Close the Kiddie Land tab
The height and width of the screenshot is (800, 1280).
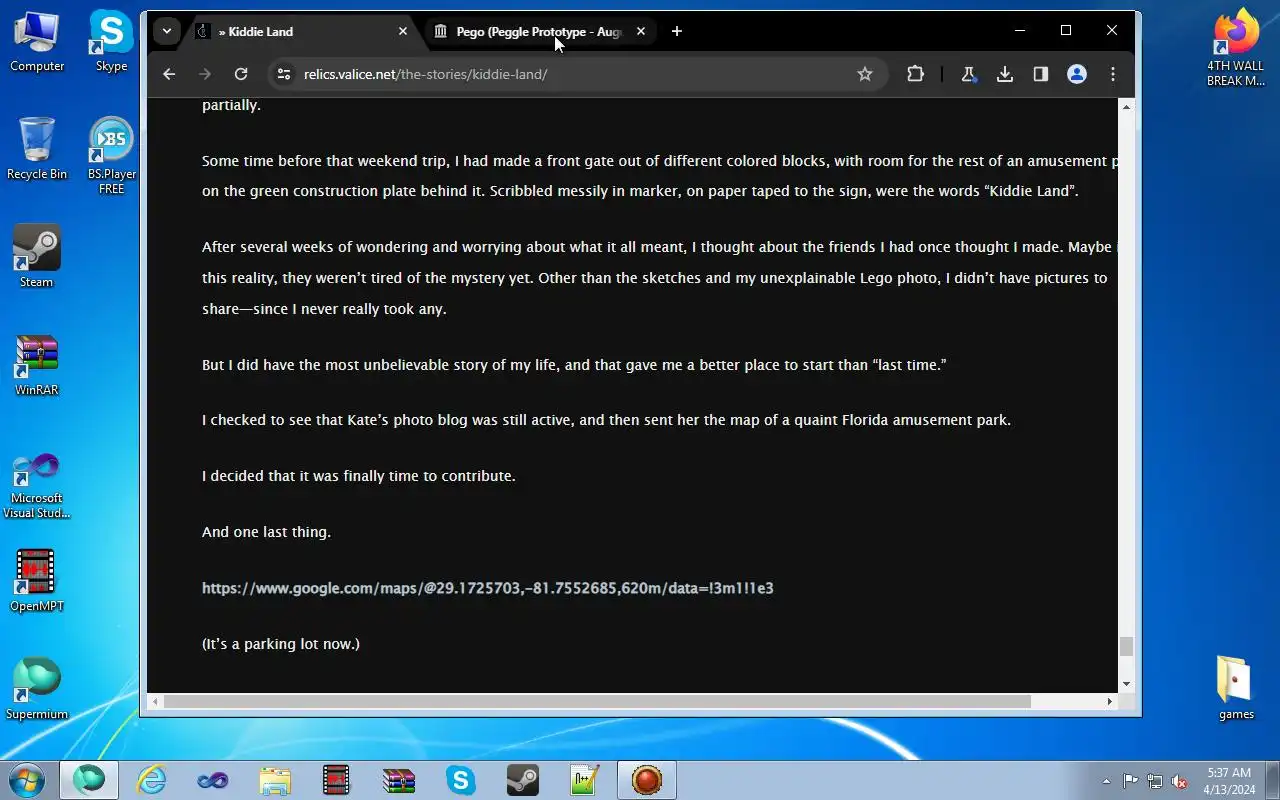[403, 32]
